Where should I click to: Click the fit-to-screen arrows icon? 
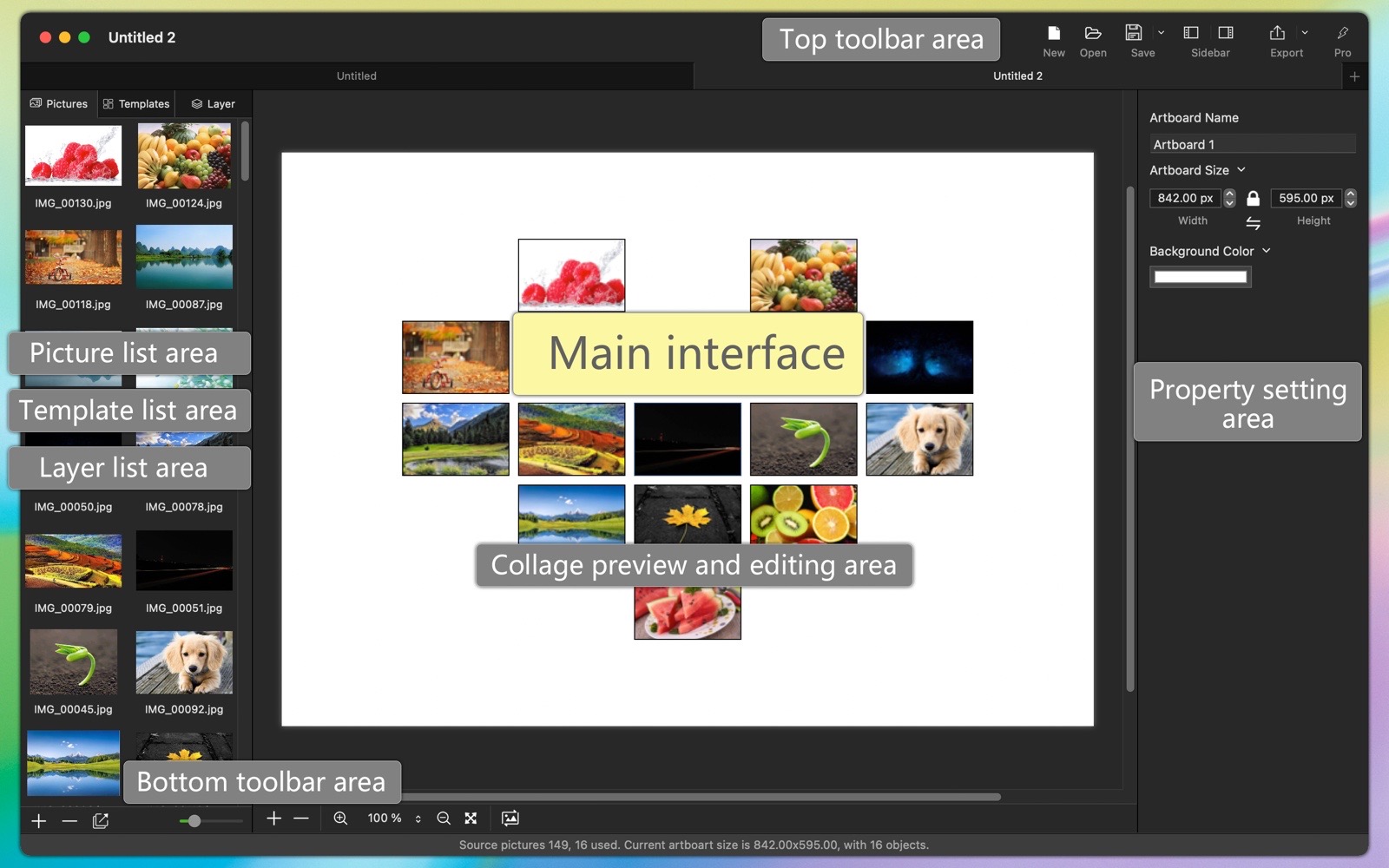[471, 819]
